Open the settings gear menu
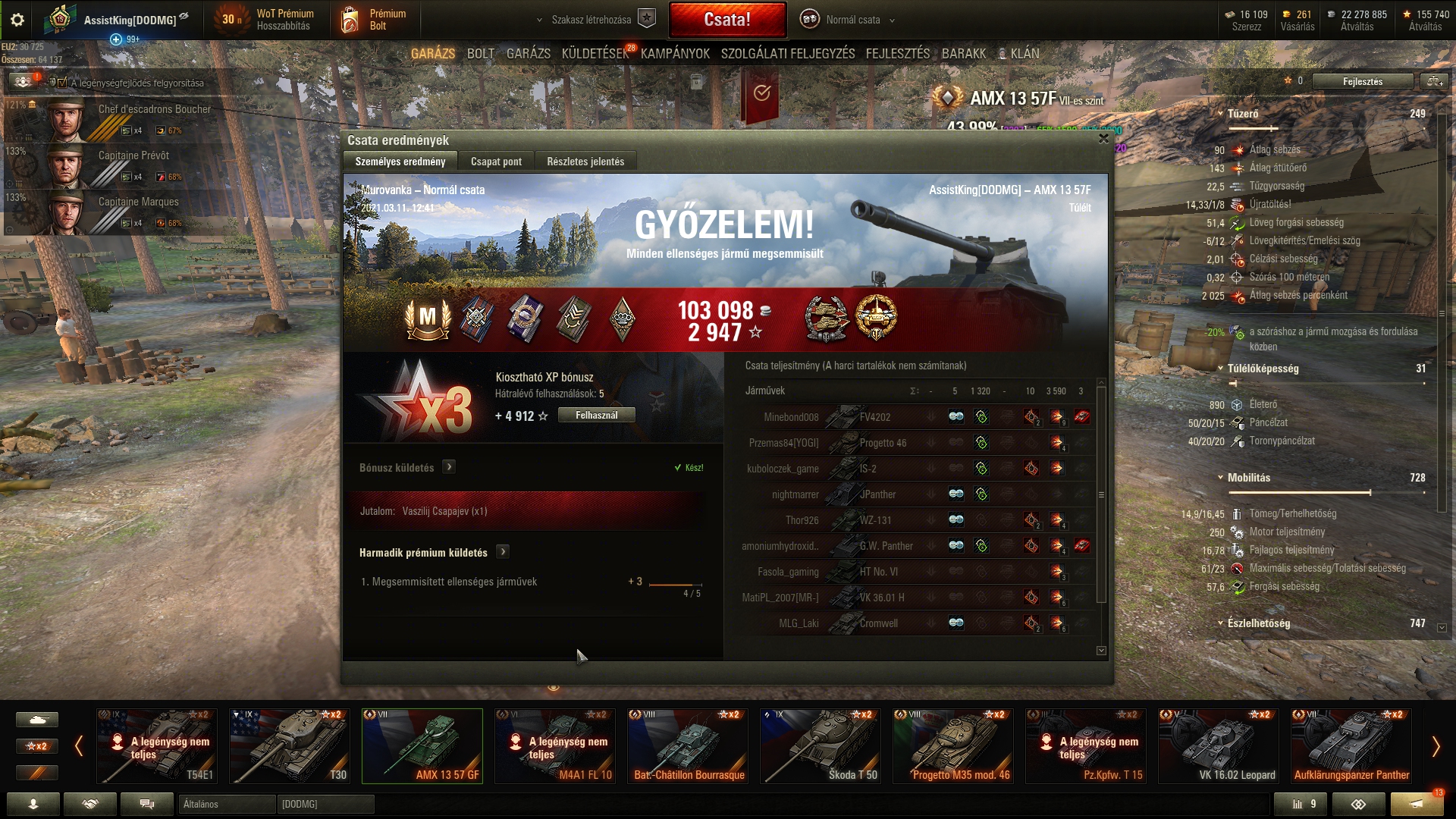Image resolution: width=1456 pixels, height=819 pixels. [17, 20]
